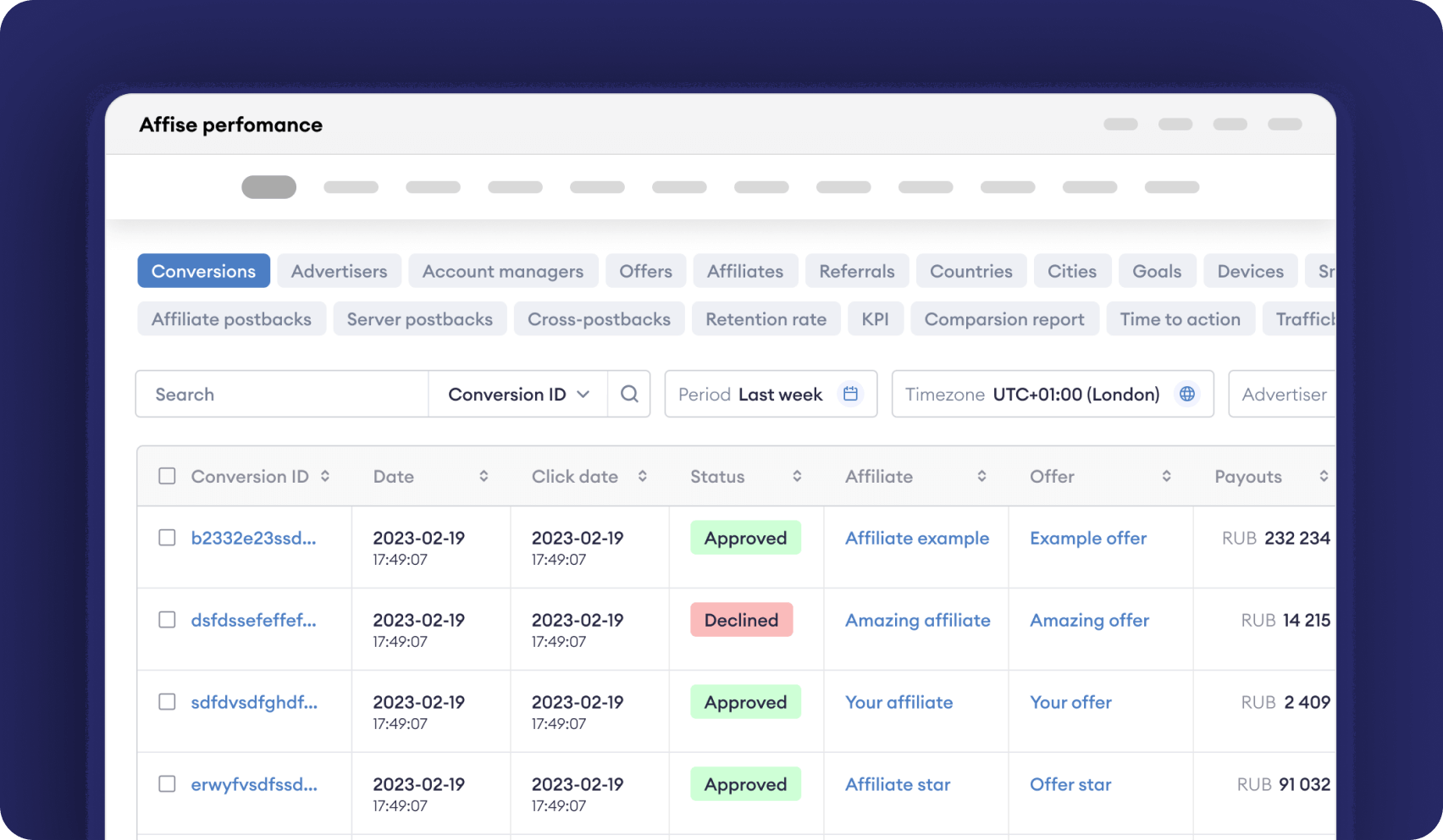The image size is (1443, 840).
Task: Check the sdfdvsdfghdf... row checkbox
Action: pyautogui.click(x=168, y=702)
